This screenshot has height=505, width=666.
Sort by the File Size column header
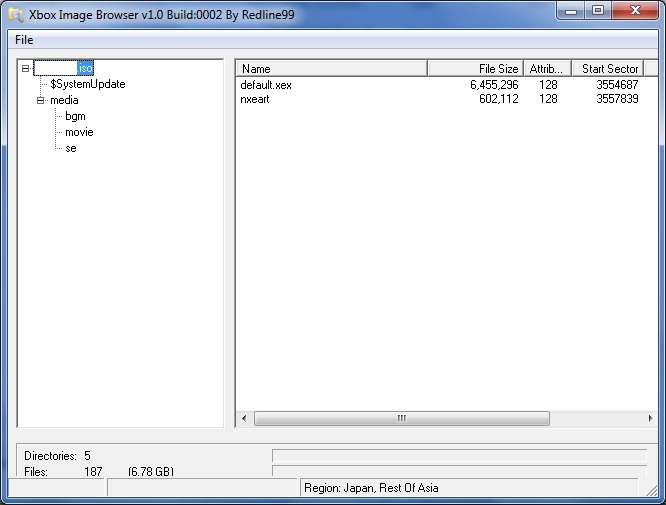coord(476,69)
